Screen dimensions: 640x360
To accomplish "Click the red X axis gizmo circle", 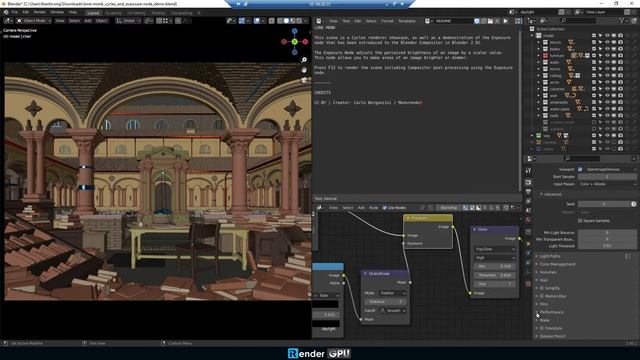I will pyautogui.click(x=305, y=42).
